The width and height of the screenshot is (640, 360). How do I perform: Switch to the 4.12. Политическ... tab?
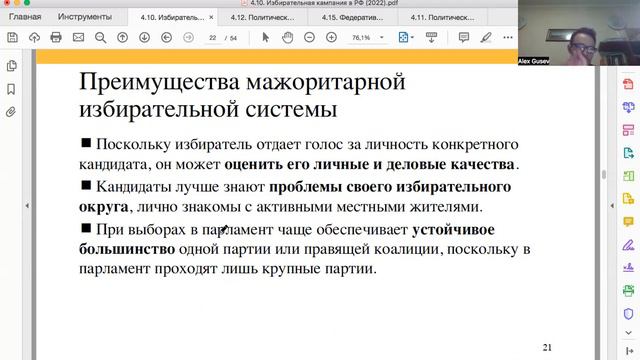[x=262, y=18]
